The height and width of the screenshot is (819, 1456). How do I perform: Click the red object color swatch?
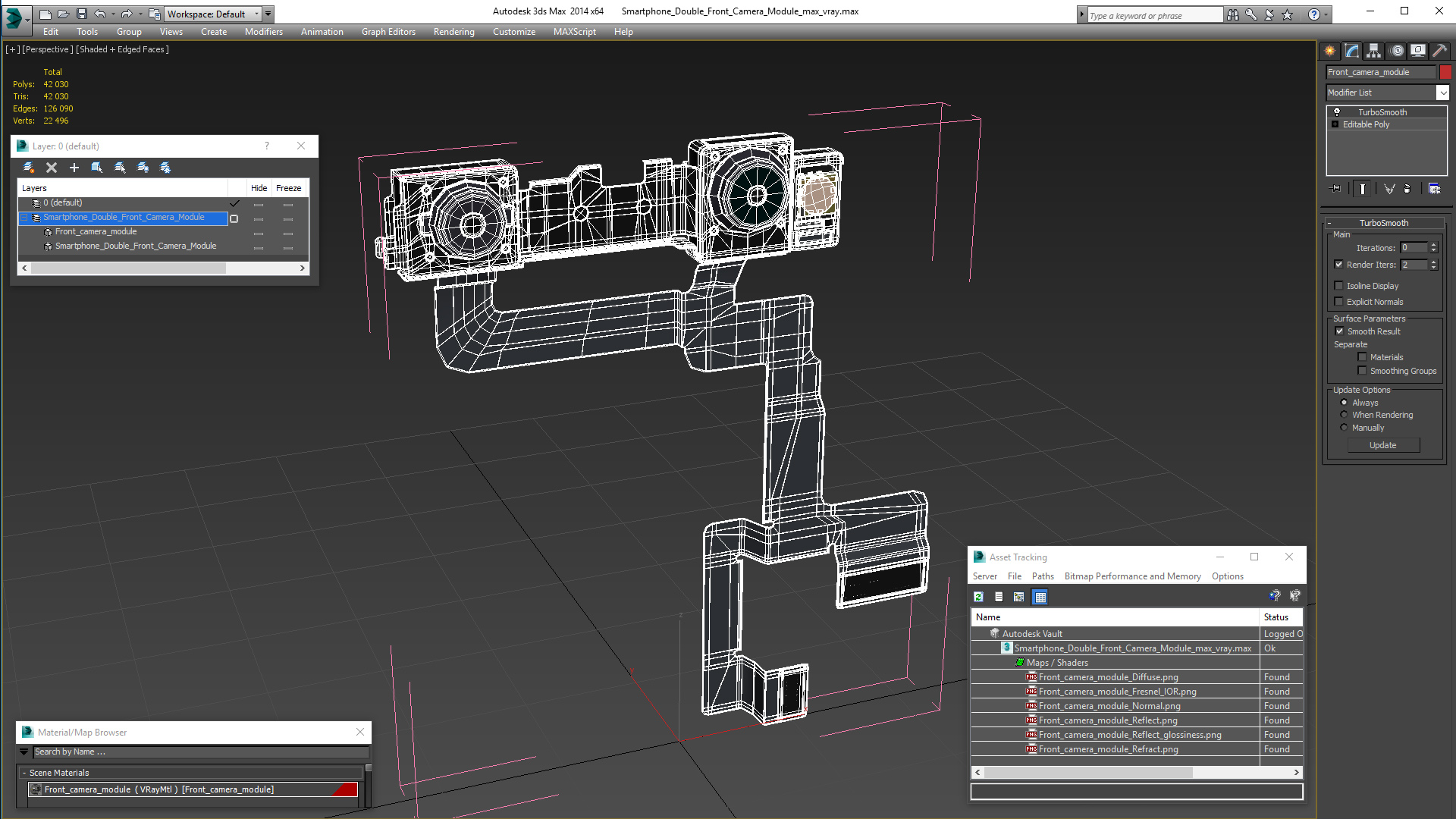(1445, 72)
